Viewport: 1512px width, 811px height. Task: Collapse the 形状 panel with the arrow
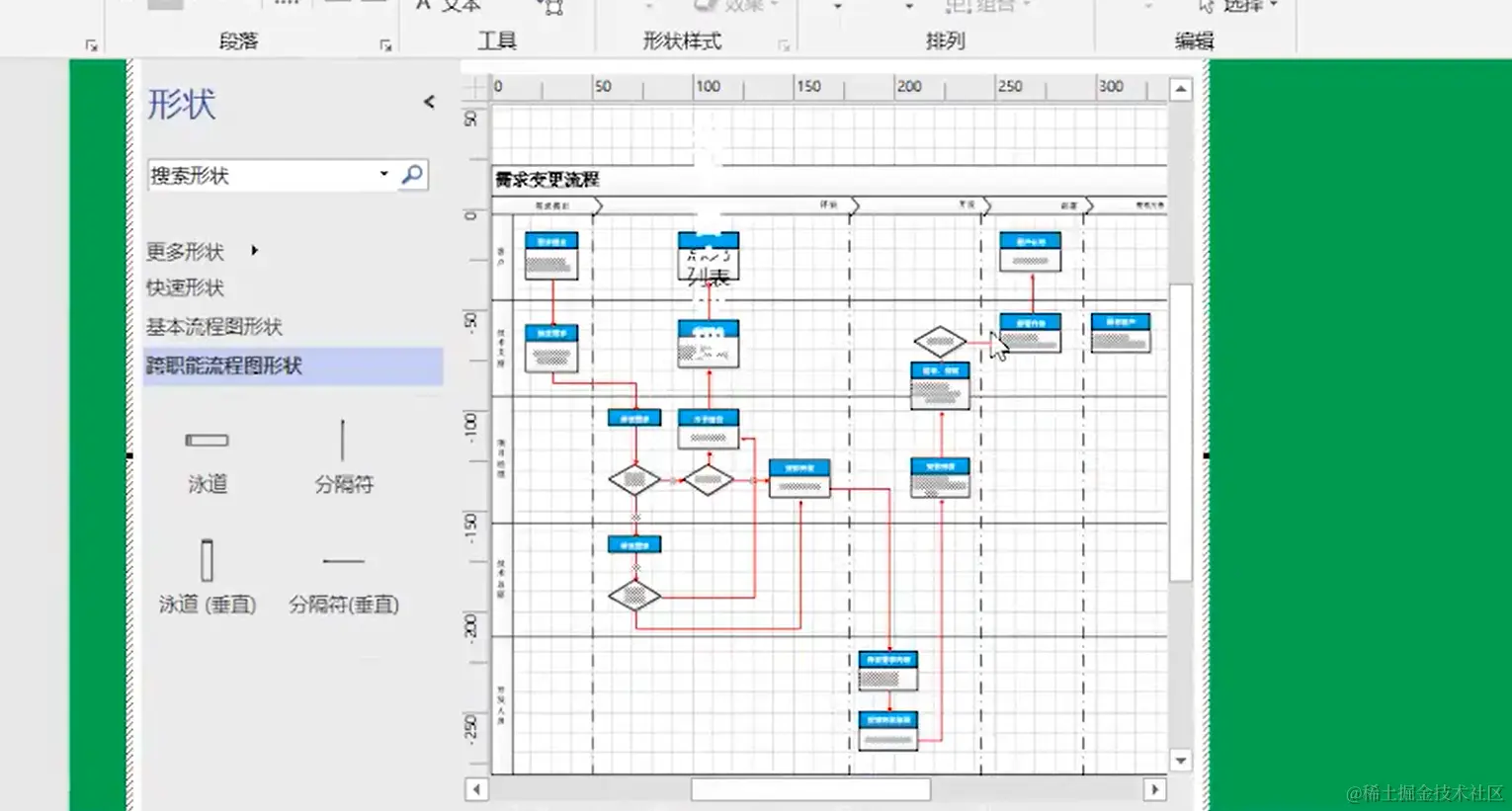coord(429,101)
